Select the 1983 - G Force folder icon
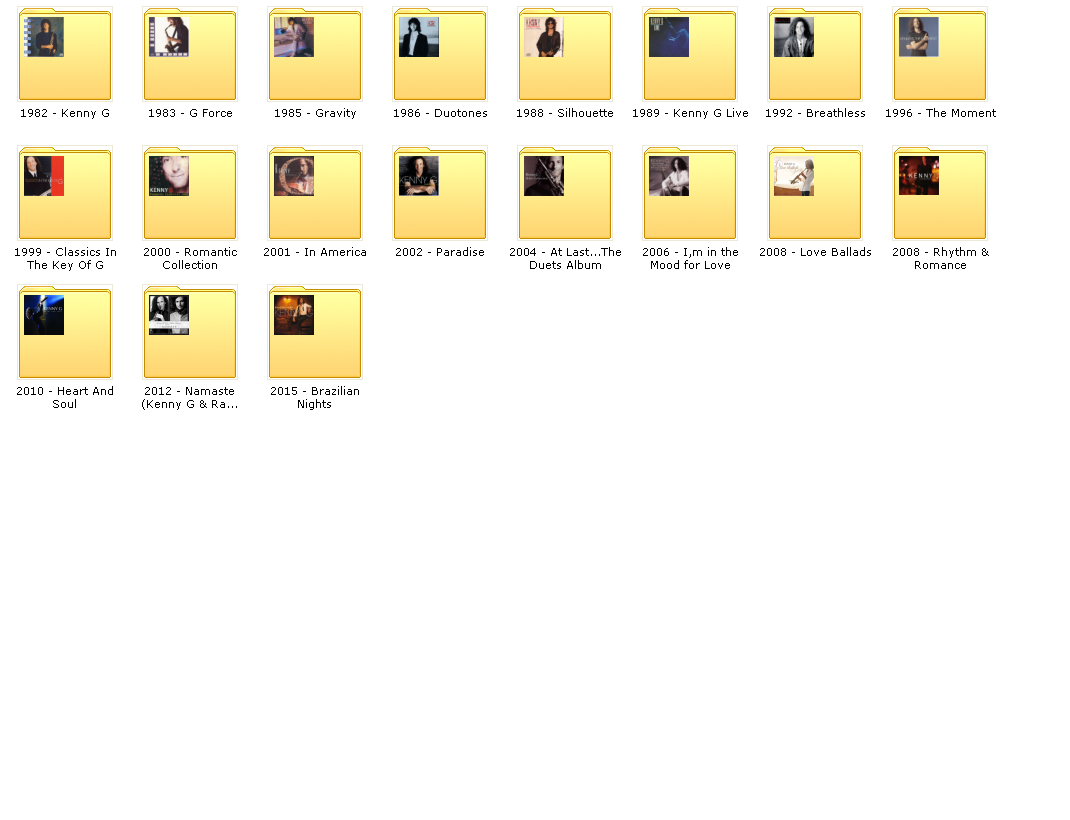This screenshot has height=820, width=1070. coord(190,54)
